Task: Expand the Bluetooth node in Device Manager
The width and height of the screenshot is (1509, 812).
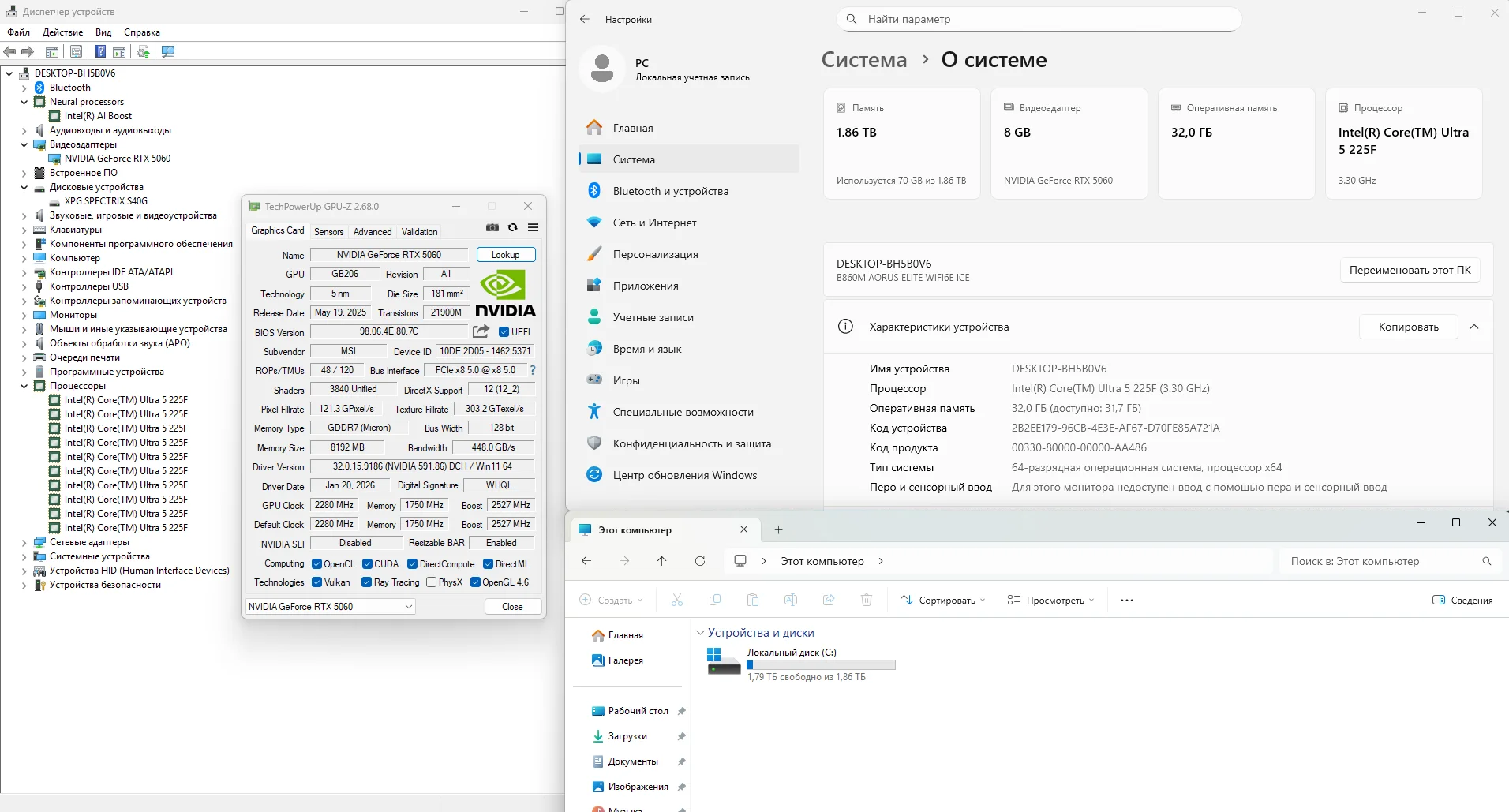Action: click(24, 88)
